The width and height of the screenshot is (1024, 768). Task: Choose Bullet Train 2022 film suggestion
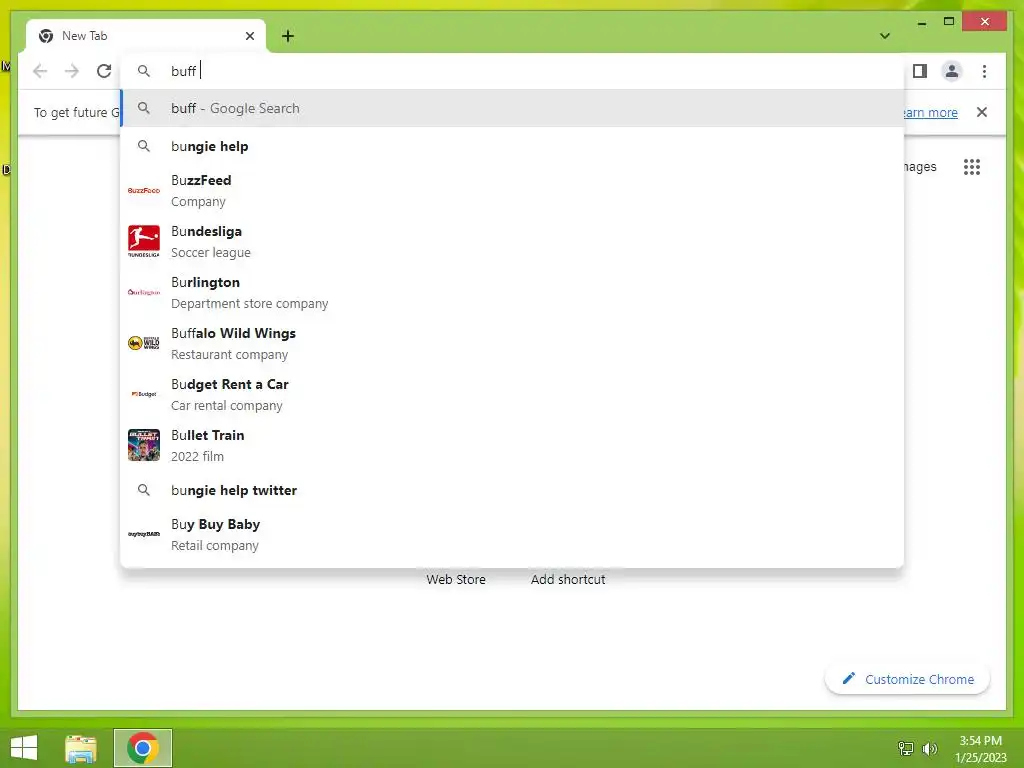(512, 445)
